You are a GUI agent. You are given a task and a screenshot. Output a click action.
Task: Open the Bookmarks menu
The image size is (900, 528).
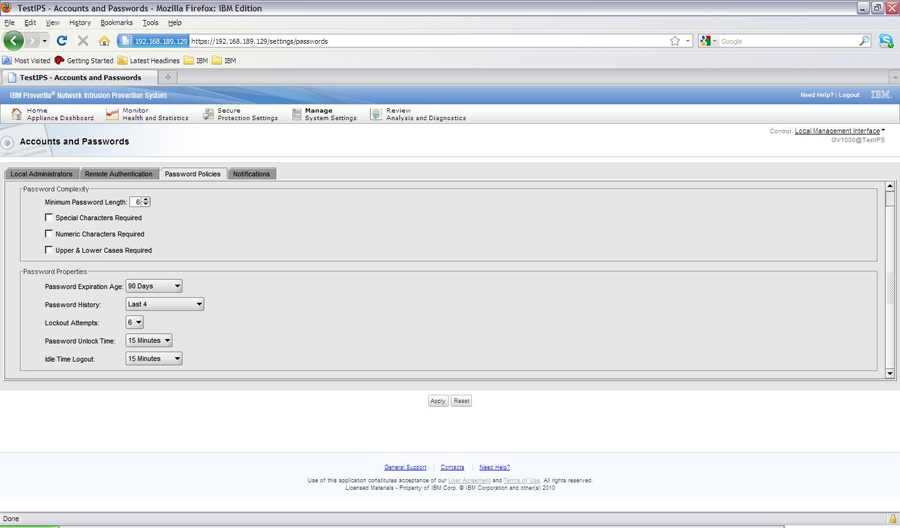tap(117, 22)
